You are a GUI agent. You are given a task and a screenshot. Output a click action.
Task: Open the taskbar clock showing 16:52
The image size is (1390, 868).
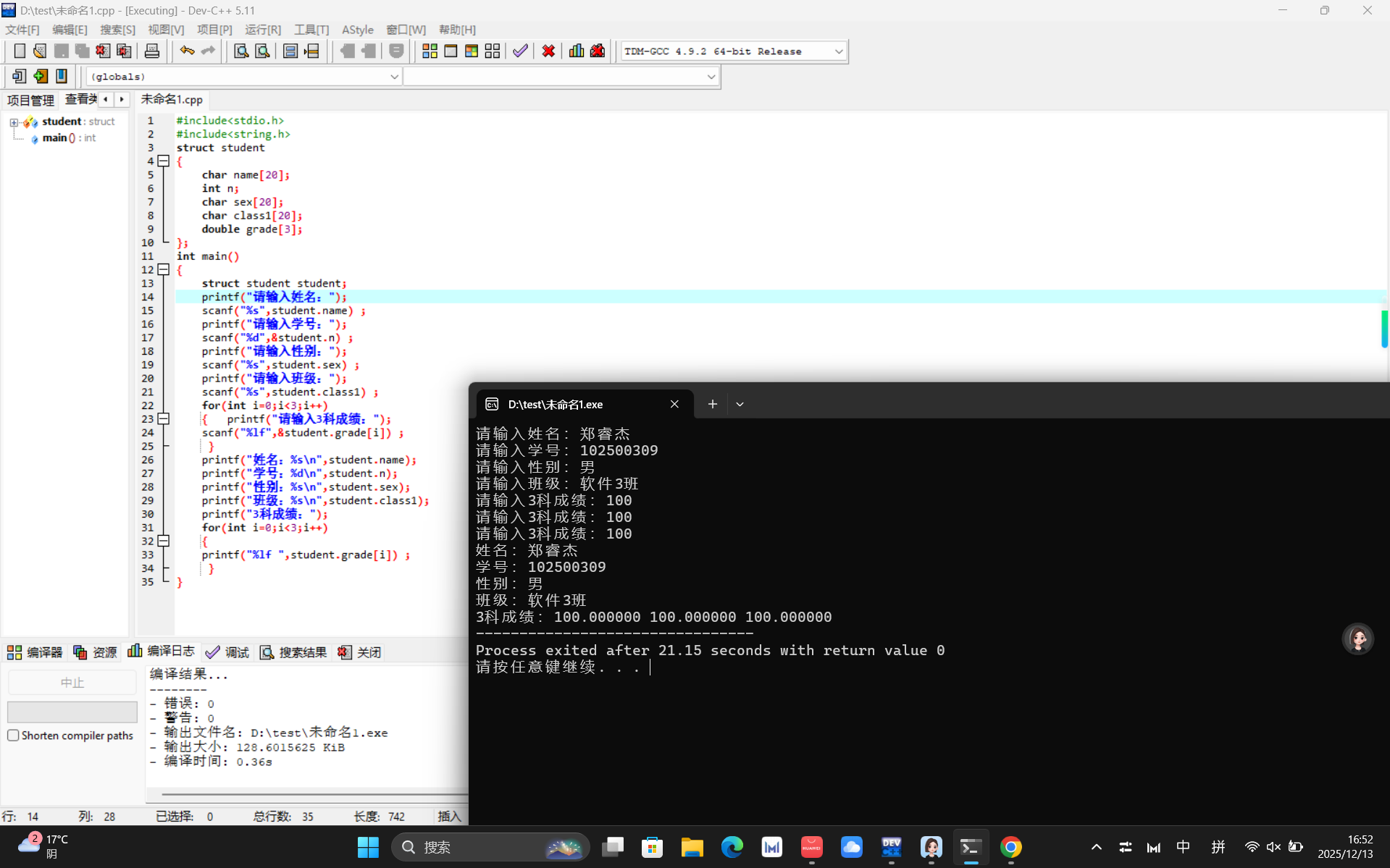(1345, 847)
